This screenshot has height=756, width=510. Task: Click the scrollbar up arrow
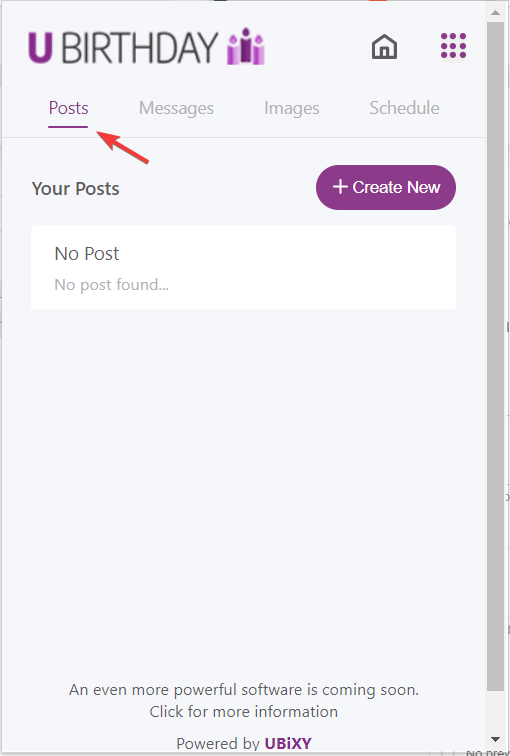click(495, 12)
